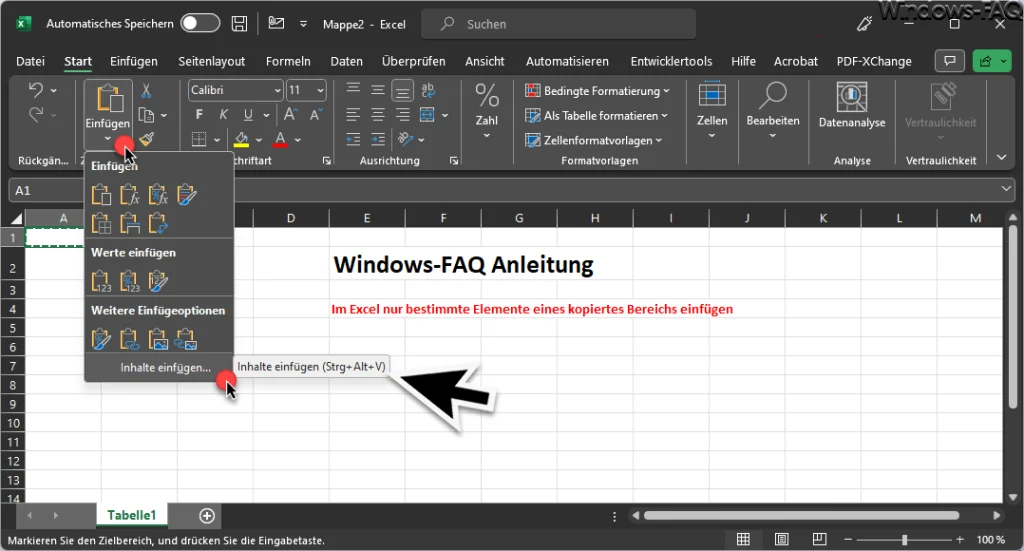Click the Decrease indent icon
This screenshot has height=551, width=1024.
tap(353, 139)
